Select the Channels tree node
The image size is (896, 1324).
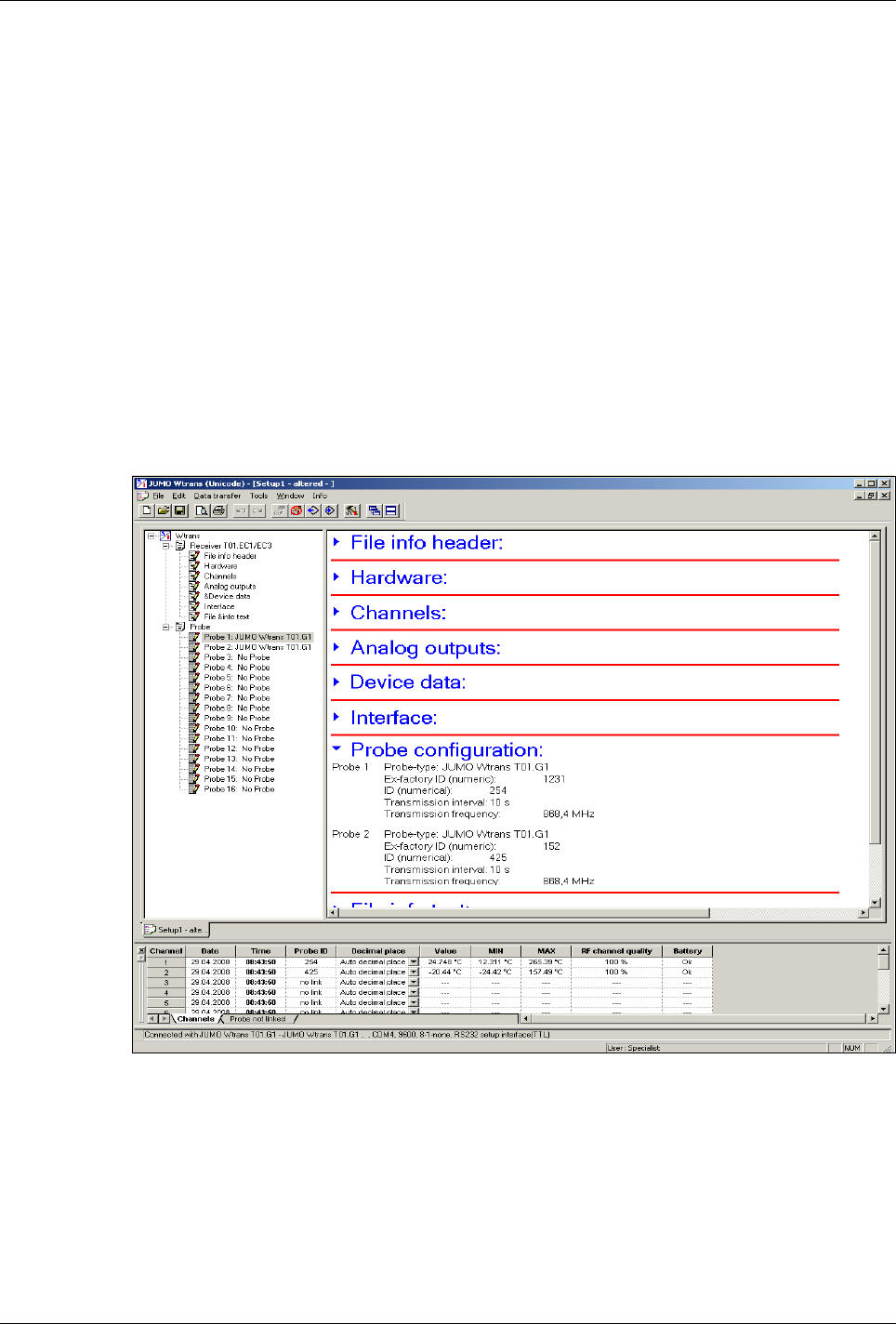[220, 576]
